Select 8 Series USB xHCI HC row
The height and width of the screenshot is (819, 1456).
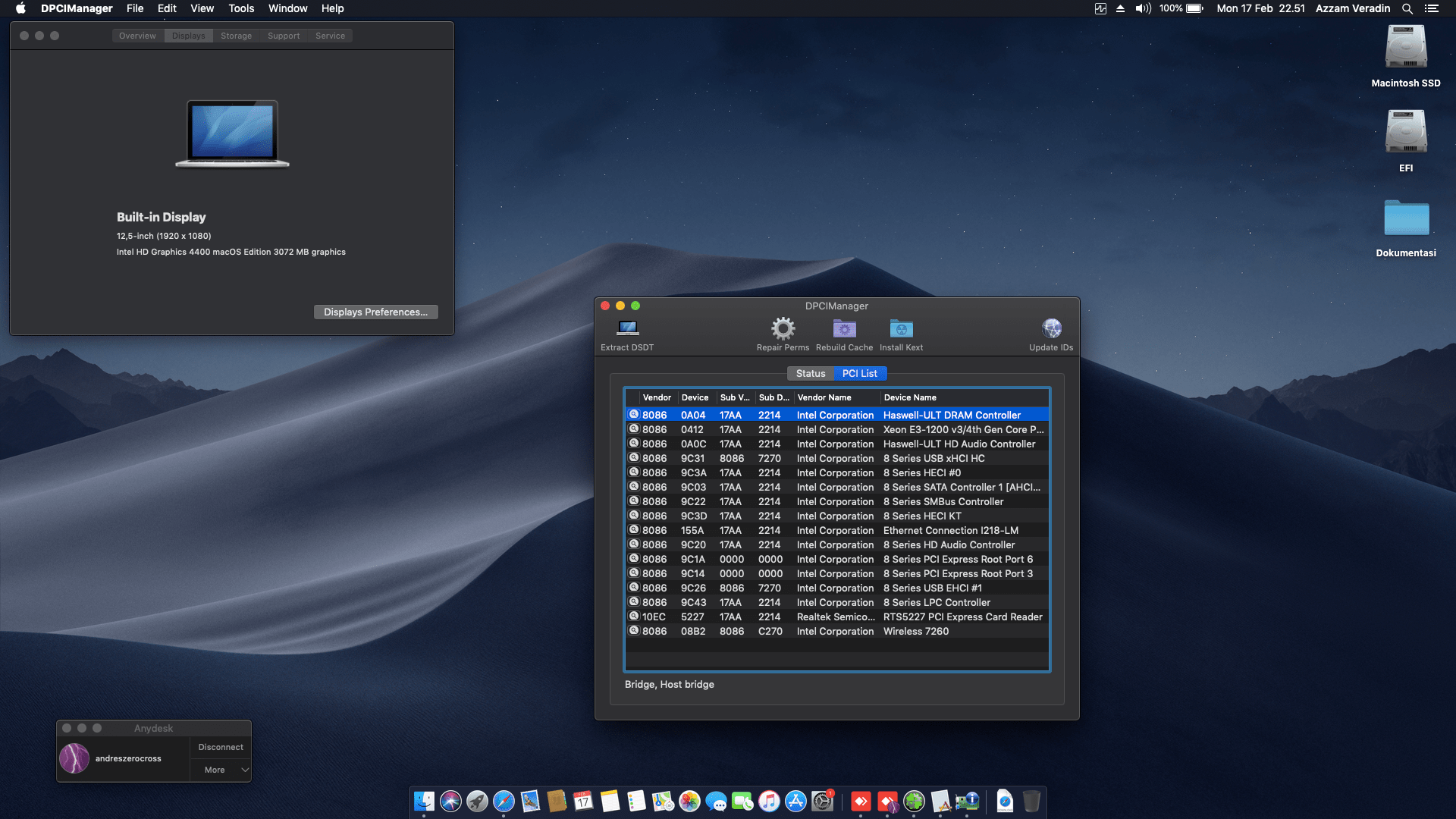[x=837, y=458]
